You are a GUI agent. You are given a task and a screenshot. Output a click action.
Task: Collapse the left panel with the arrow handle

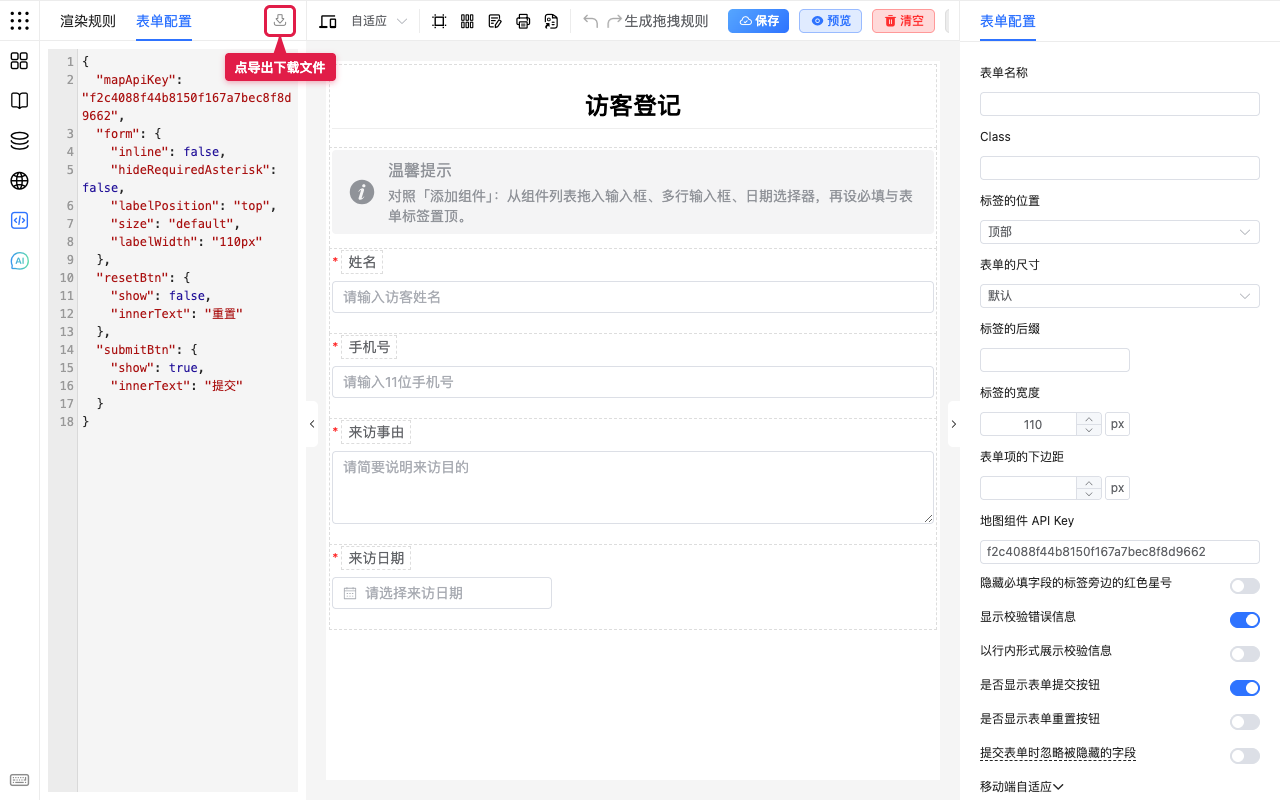point(312,424)
